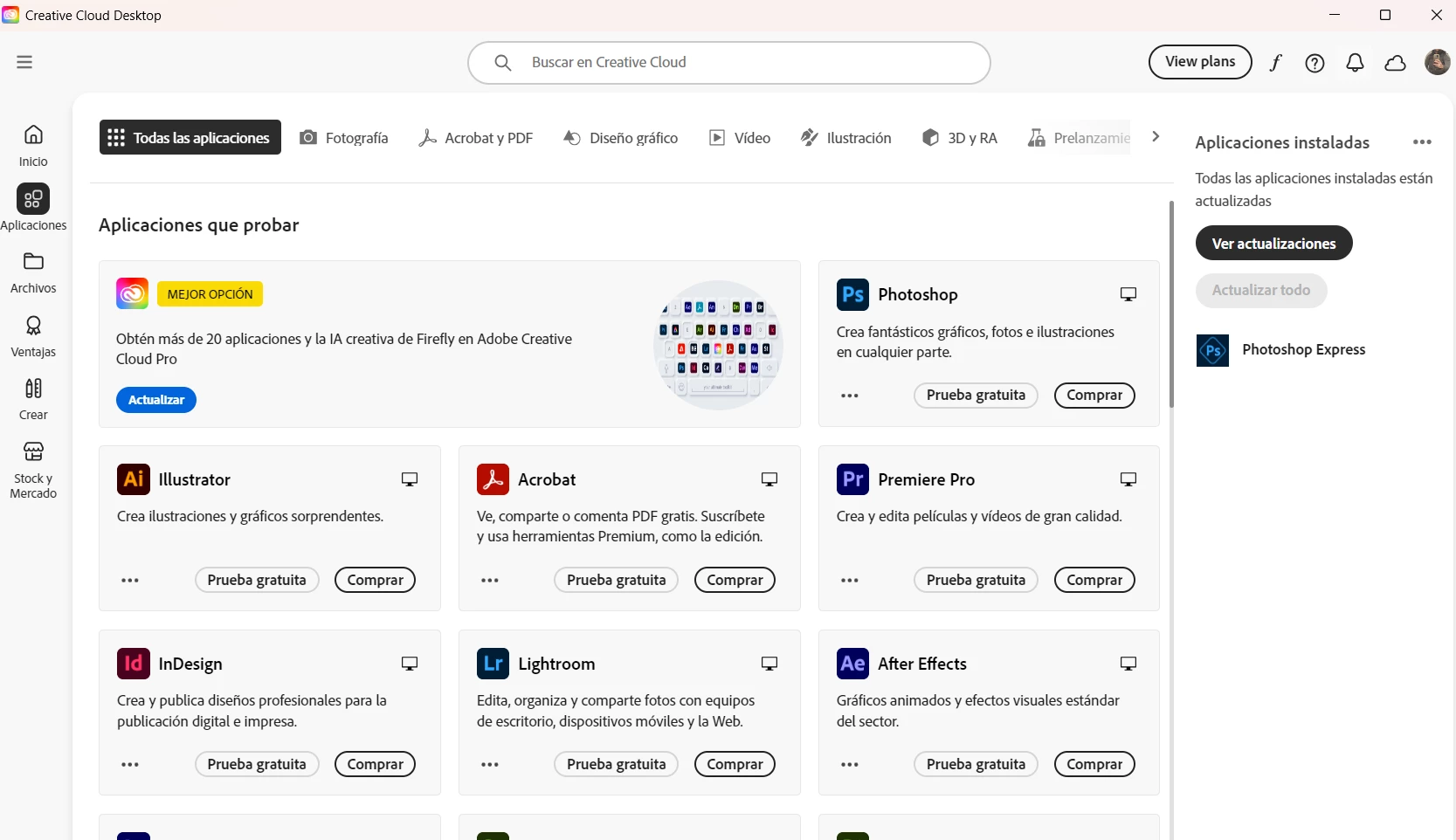1456x840 pixels.
Task: Open Archivos in the sidebar
Action: [33, 272]
